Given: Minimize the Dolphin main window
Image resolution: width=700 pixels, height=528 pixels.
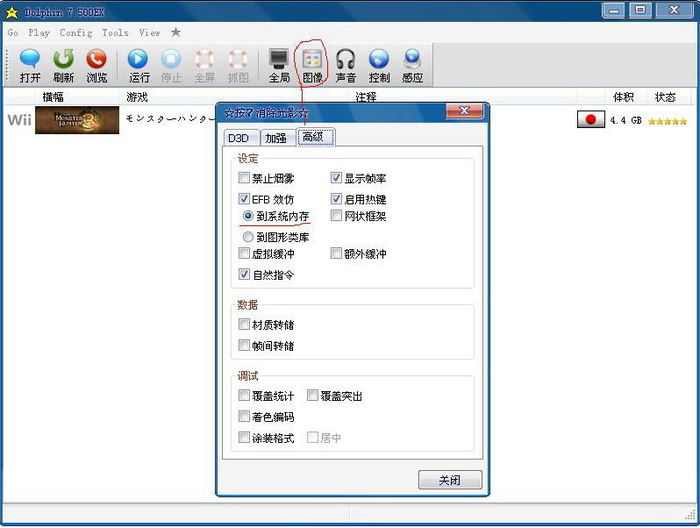Looking at the screenshot, I should pos(613,10).
